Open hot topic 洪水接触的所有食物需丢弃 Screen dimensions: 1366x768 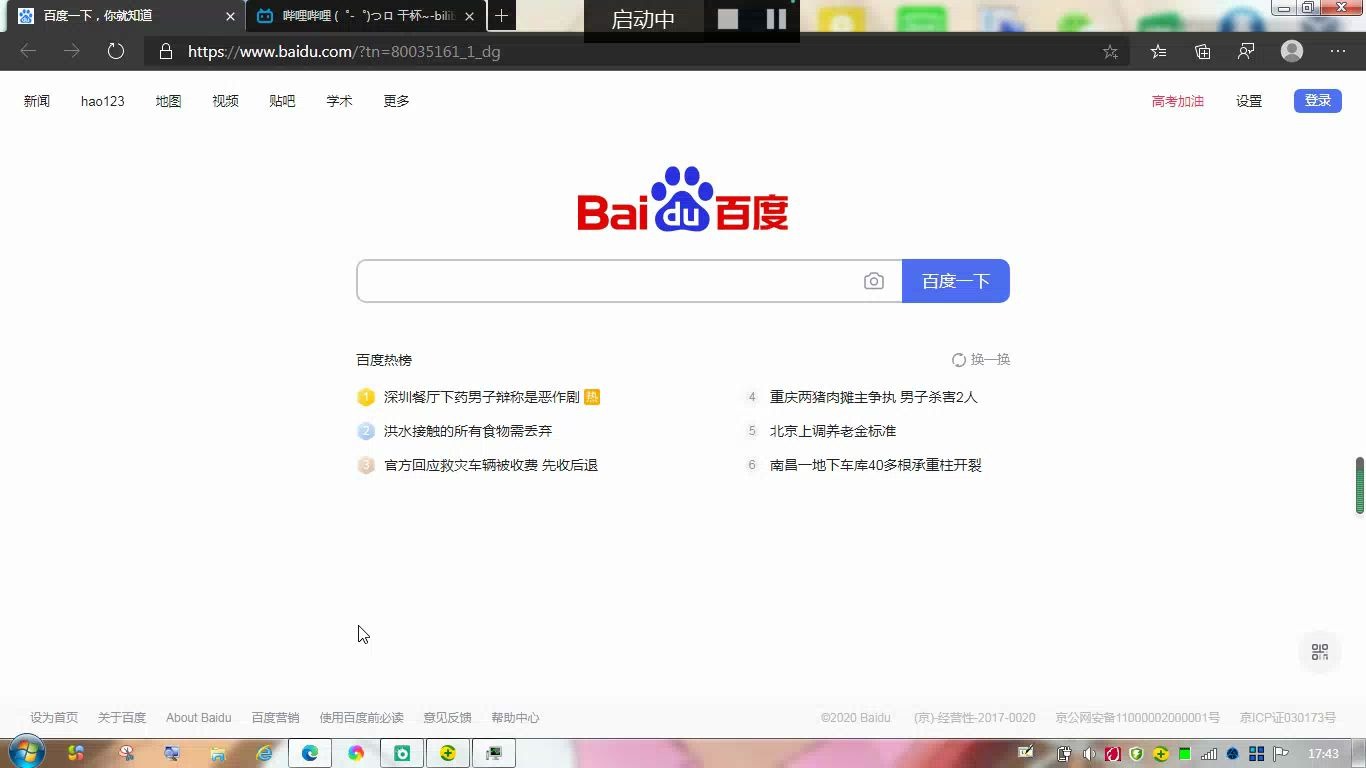tap(468, 431)
